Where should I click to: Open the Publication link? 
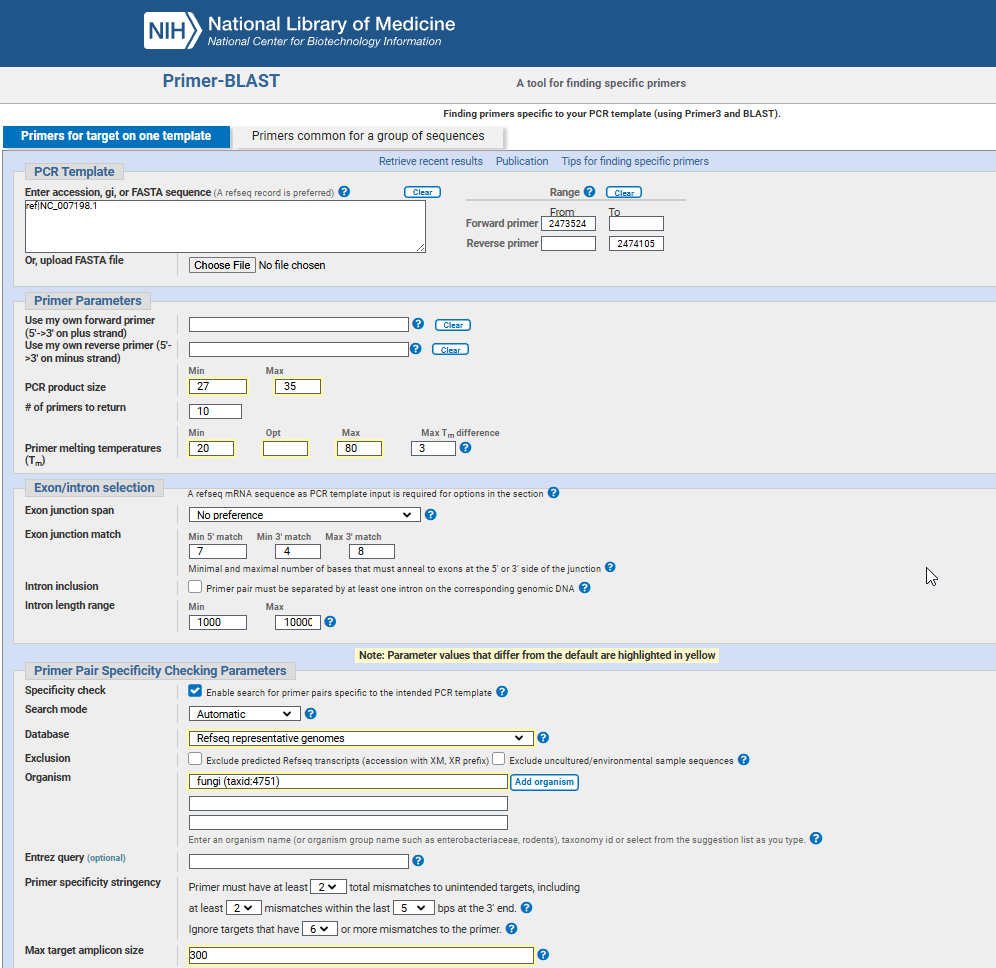click(522, 161)
